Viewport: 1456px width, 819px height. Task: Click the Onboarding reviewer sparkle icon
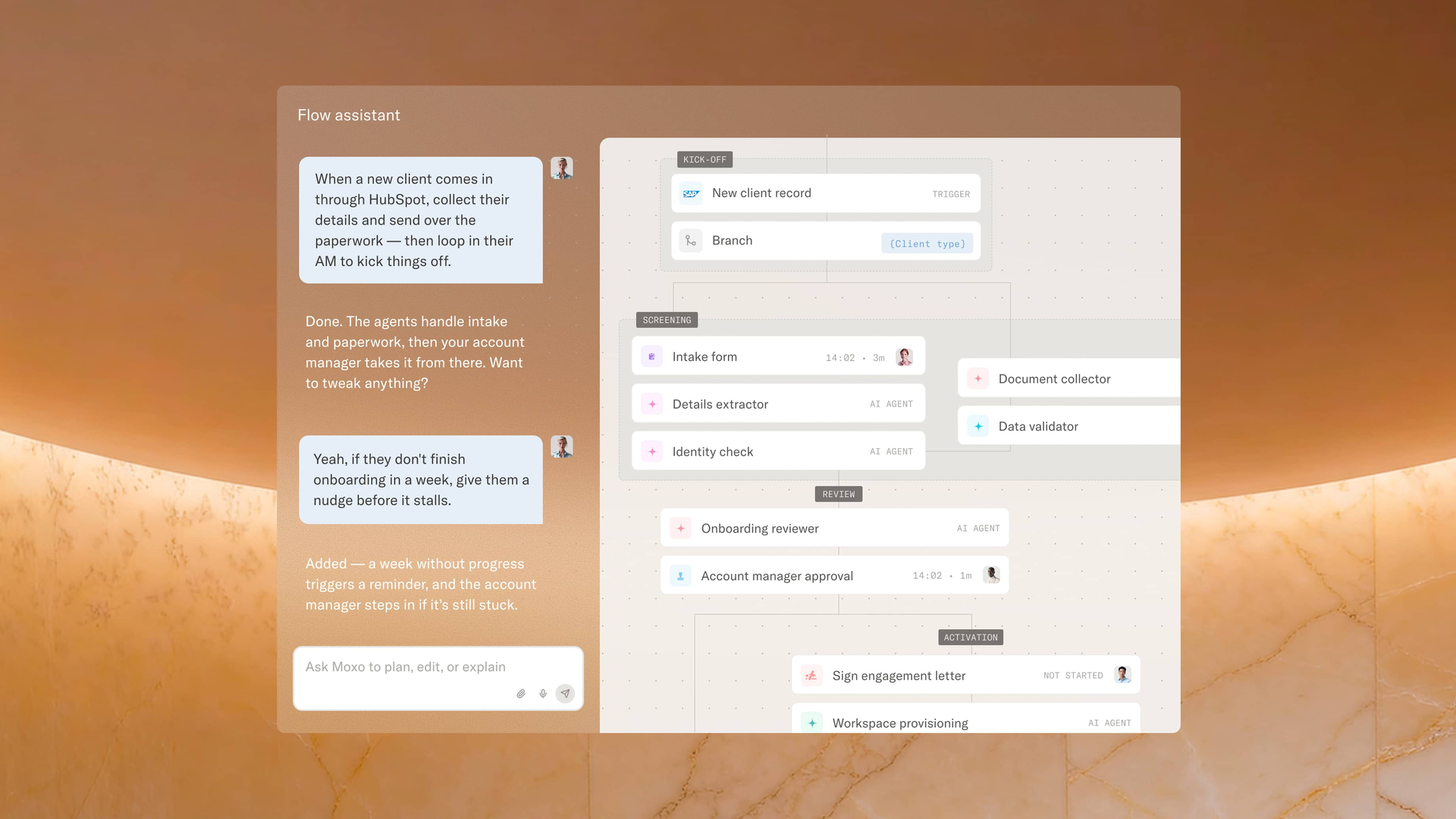(680, 529)
